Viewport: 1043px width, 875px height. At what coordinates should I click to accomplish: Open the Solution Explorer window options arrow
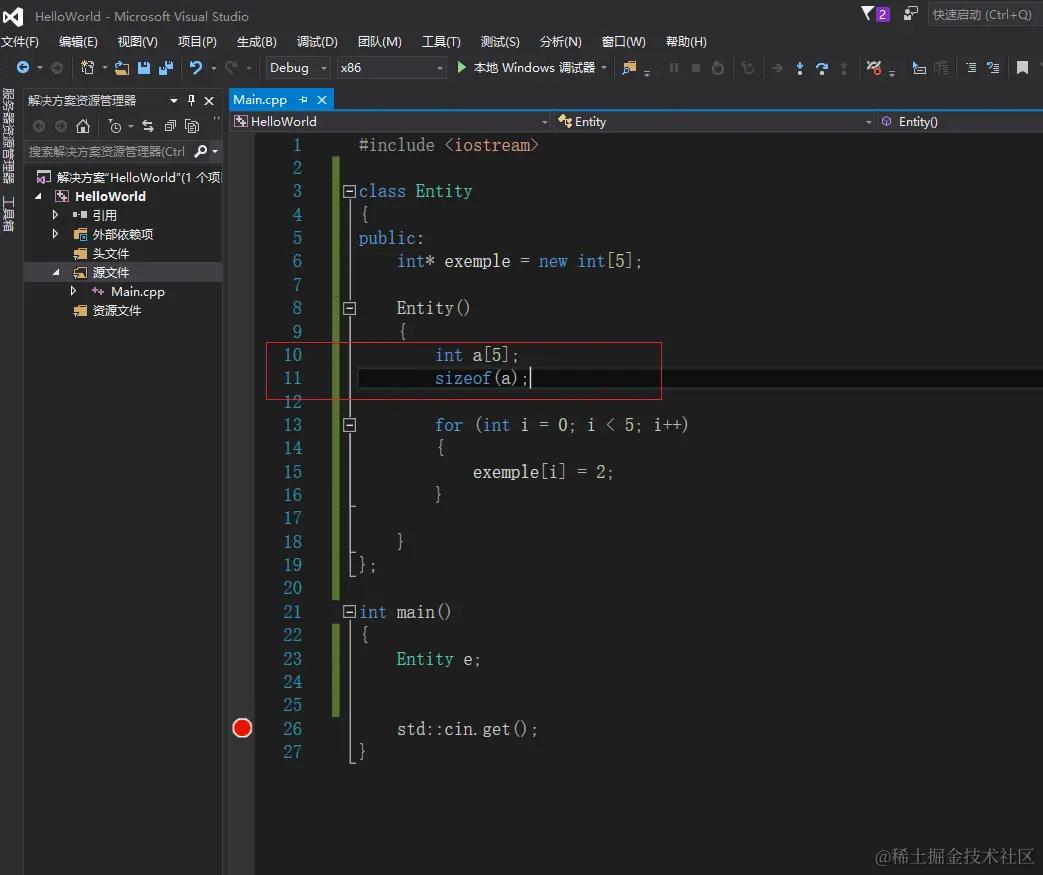tap(174, 100)
